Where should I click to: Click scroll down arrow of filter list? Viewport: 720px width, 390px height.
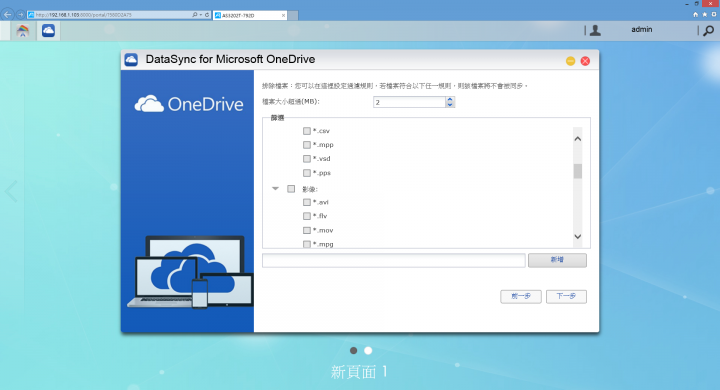click(578, 237)
